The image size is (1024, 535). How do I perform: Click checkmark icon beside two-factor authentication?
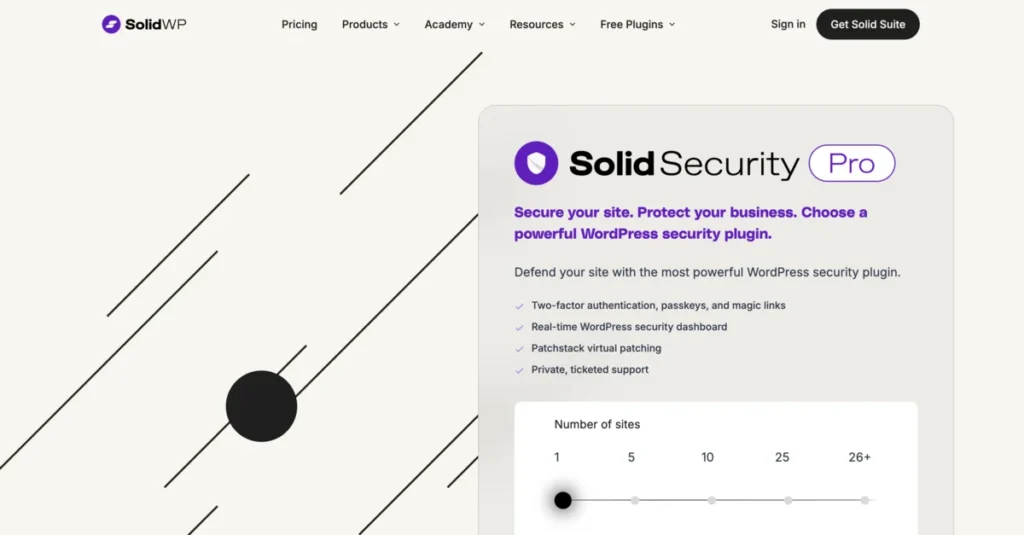pos(519,306)
